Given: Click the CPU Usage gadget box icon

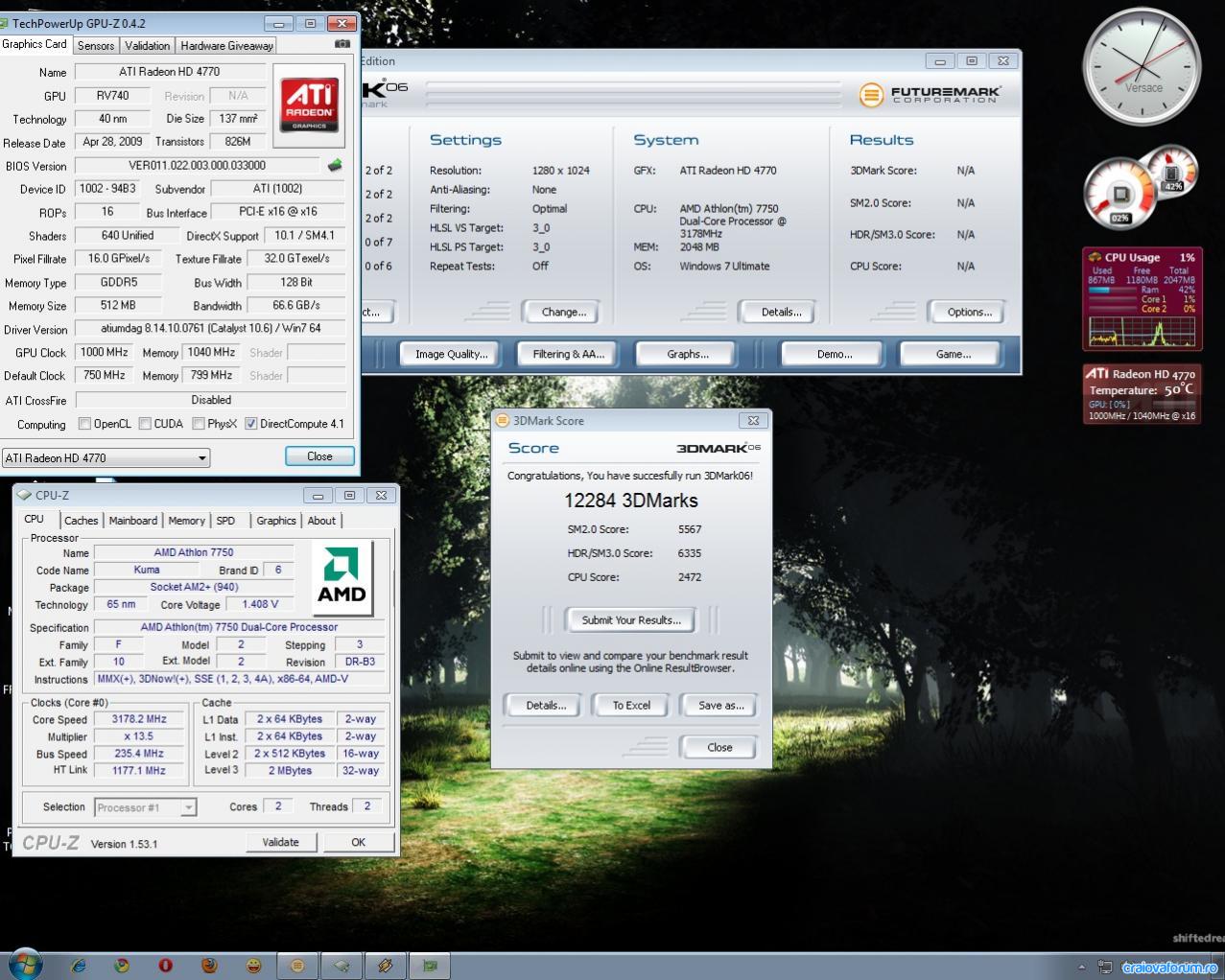Looking at the screenshot, I should click(1095, 257).
